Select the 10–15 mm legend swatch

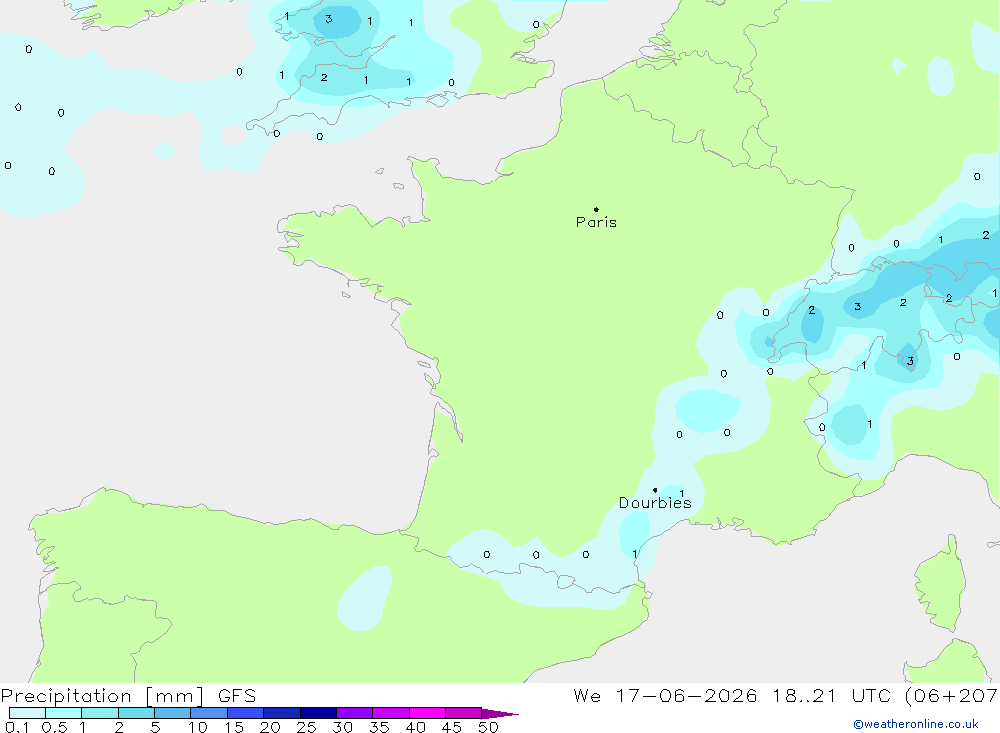coord(209,713)
